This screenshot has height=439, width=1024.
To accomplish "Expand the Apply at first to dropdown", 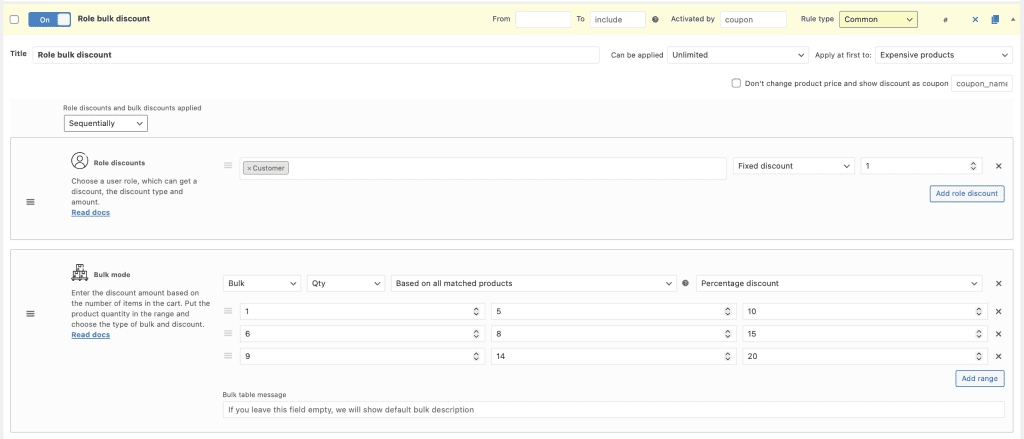I will (944, 55).
